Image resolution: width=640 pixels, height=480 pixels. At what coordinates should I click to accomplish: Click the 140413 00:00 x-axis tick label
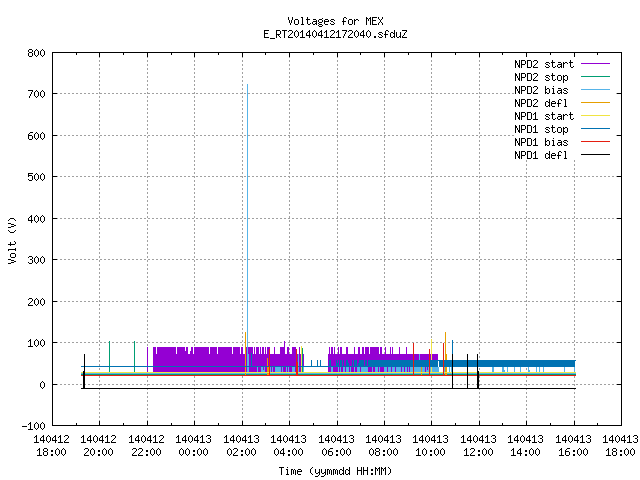point(193,446)
